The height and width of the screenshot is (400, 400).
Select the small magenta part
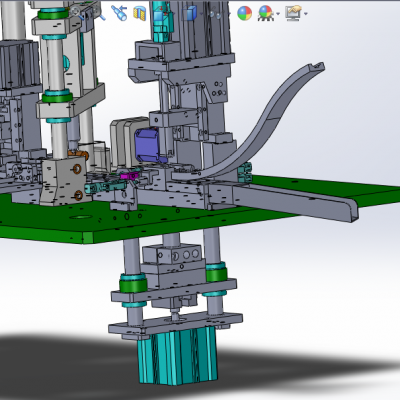pos(129,175)
